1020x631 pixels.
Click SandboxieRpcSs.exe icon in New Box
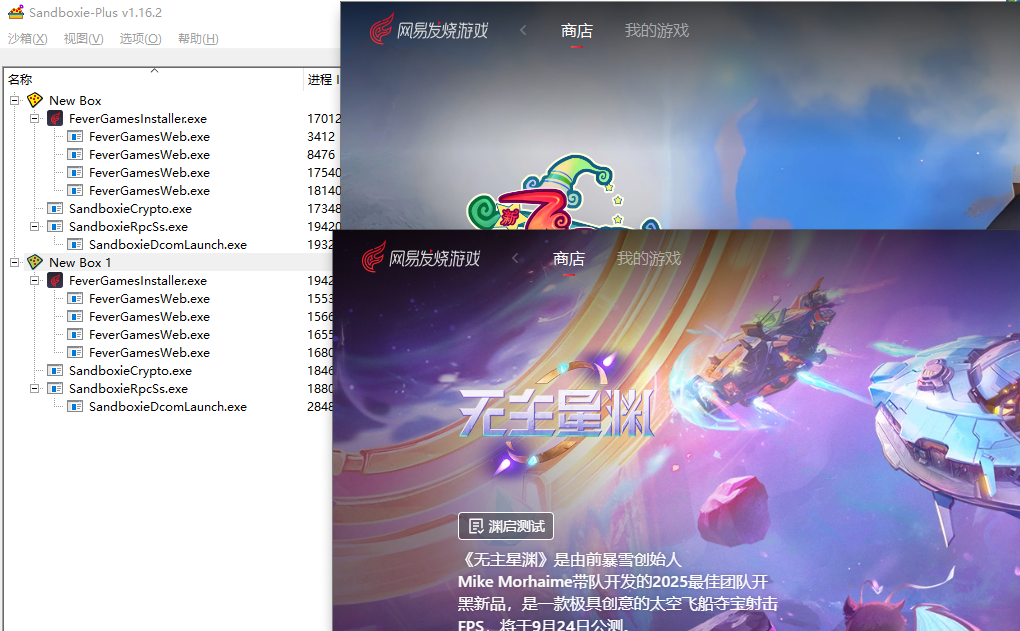coord(55,226)
